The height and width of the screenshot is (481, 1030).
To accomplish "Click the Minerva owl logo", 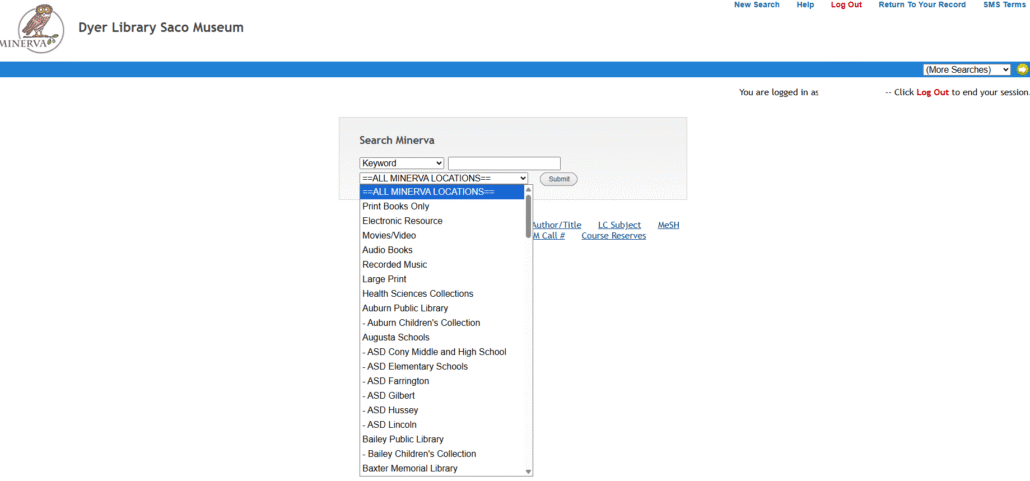I will tap(31, 28).
